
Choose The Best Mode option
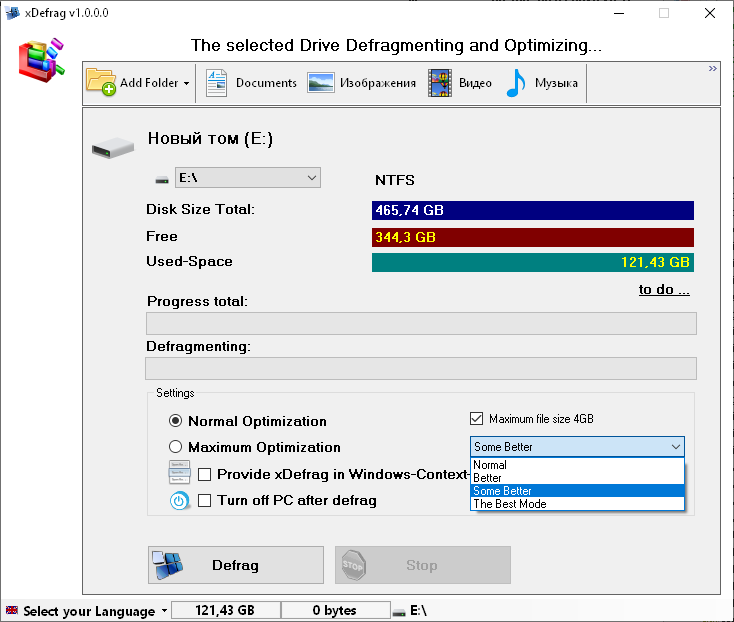(577, 504)
